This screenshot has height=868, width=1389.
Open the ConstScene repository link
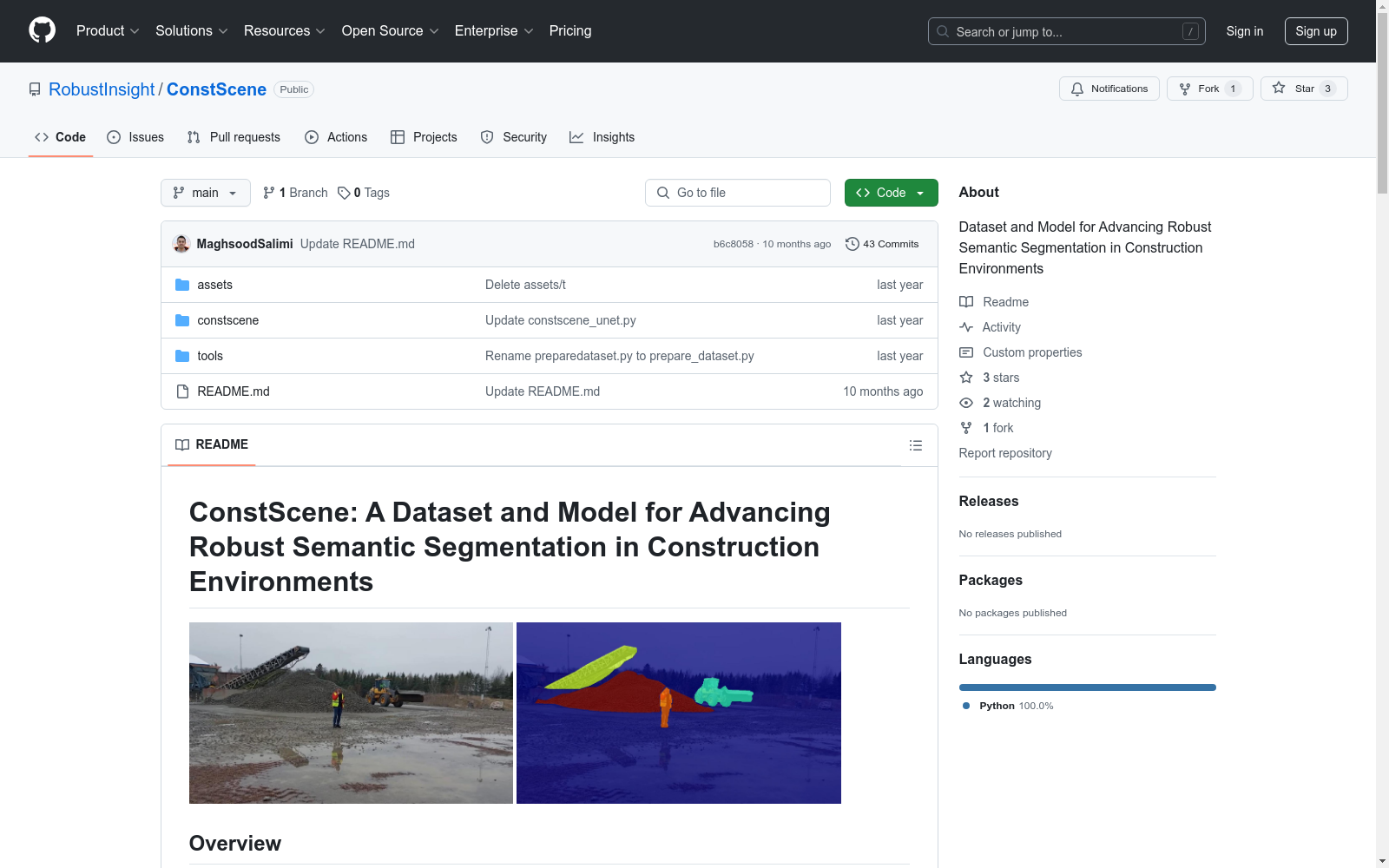tap(216, 89)
